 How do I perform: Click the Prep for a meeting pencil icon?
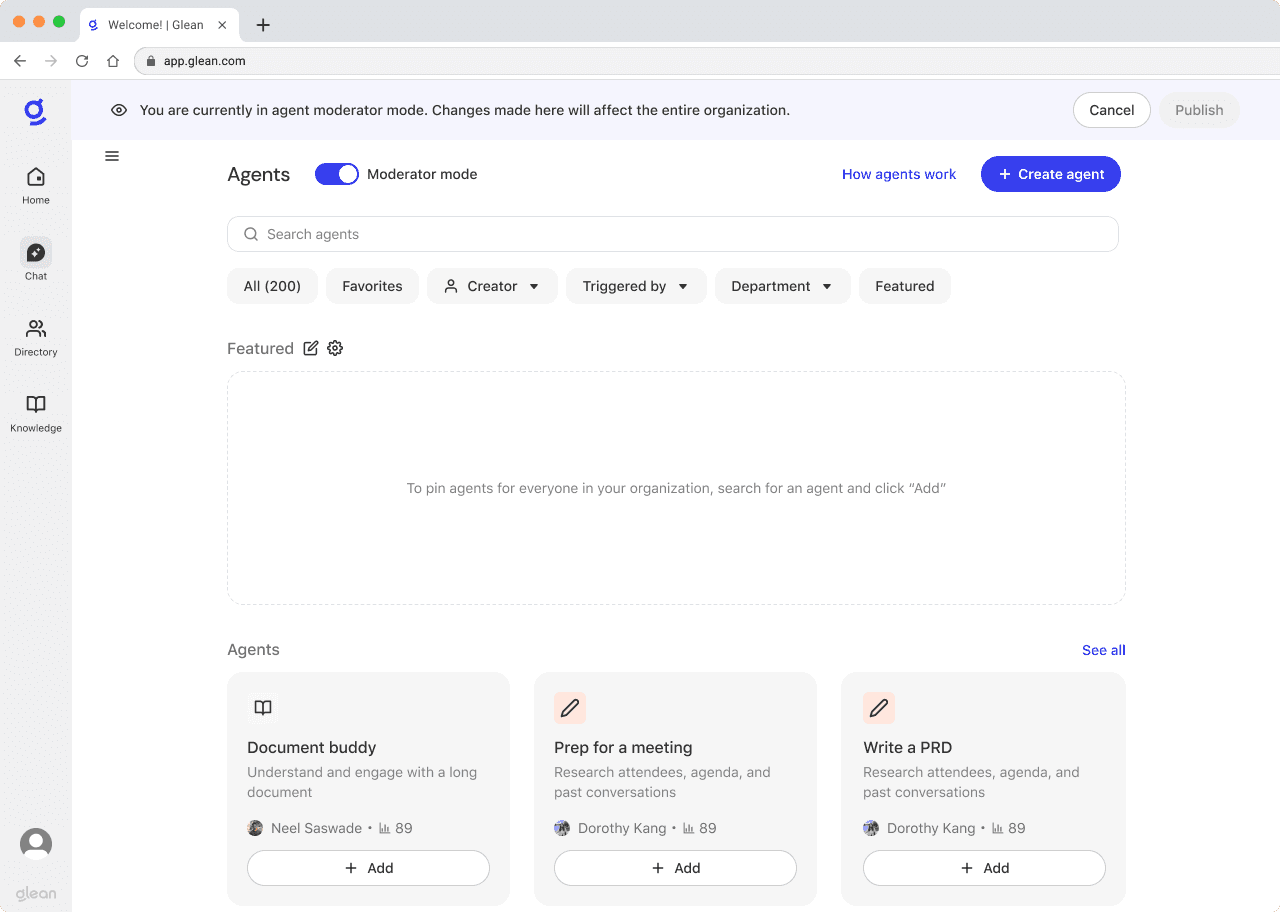coord(570,708)
